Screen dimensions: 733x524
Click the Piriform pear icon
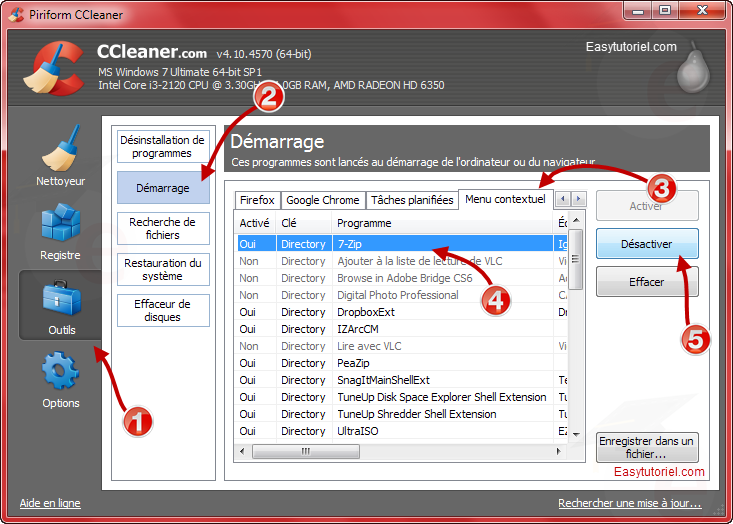click(693, 68)
